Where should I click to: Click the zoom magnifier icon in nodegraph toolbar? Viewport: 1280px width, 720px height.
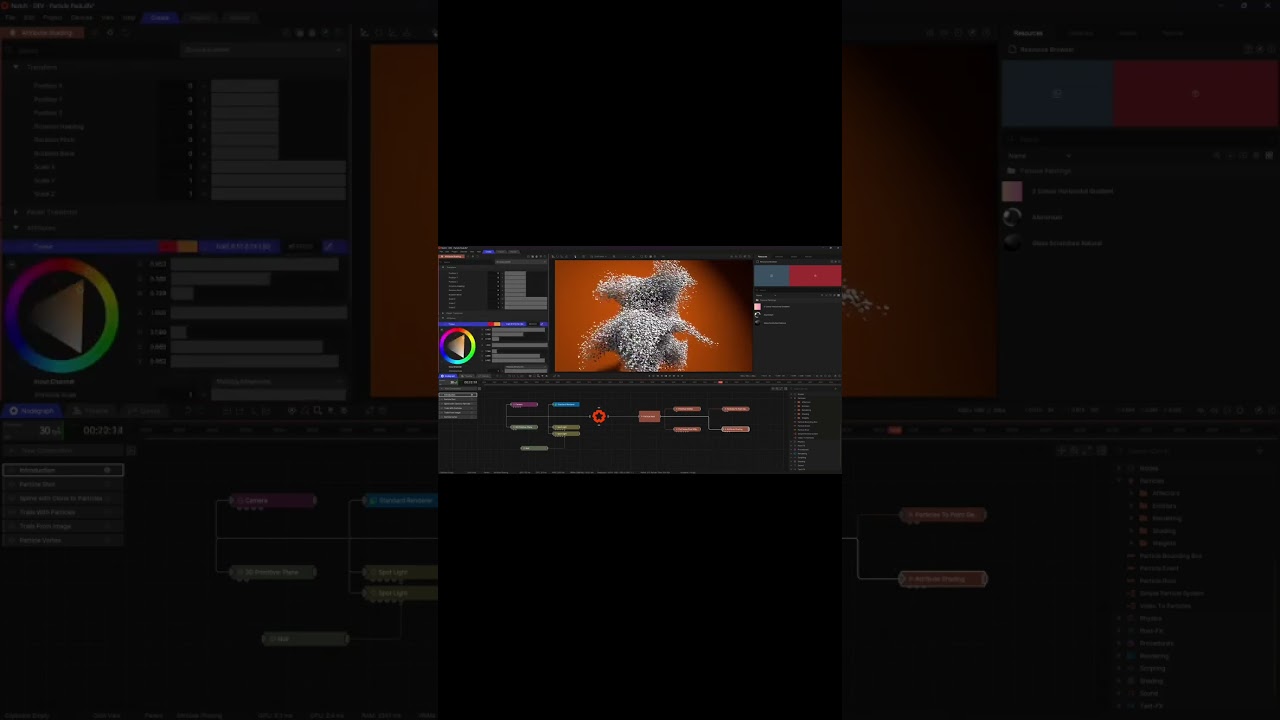[318, 411]
